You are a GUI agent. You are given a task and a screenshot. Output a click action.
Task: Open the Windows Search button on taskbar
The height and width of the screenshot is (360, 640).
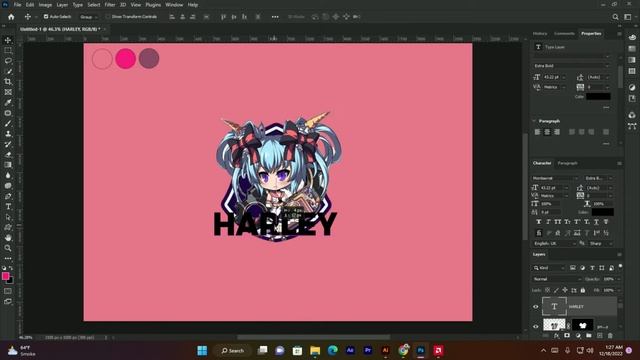point(233,351)
